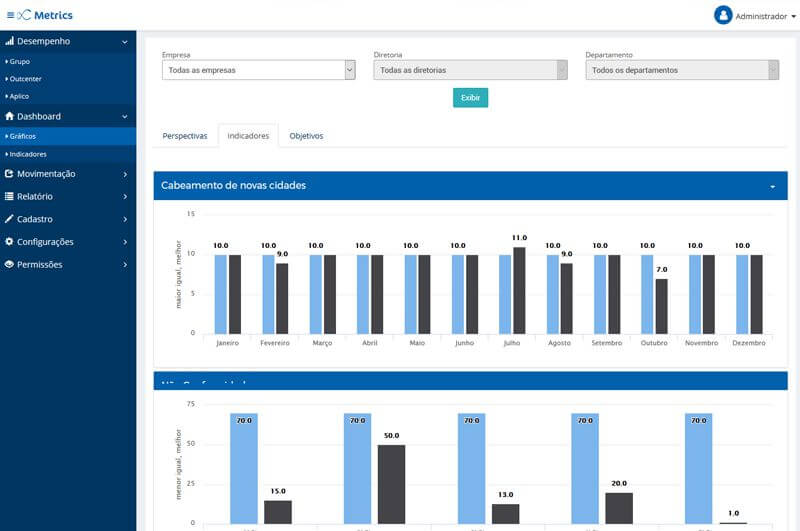Click the Relatório list icon

(9, 196)
